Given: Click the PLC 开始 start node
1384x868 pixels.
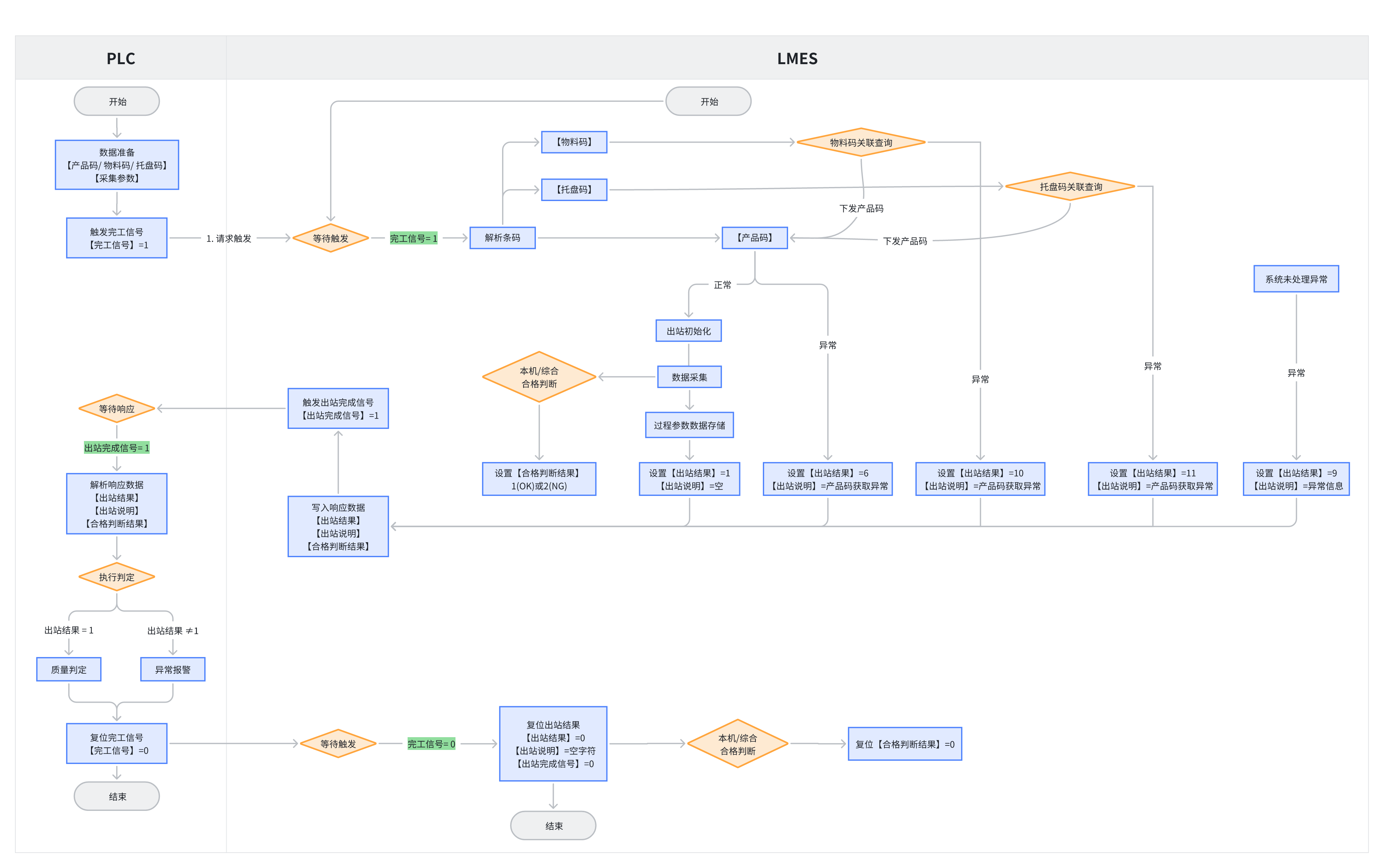Looking at the screenshot, I should tap(117, 101).
